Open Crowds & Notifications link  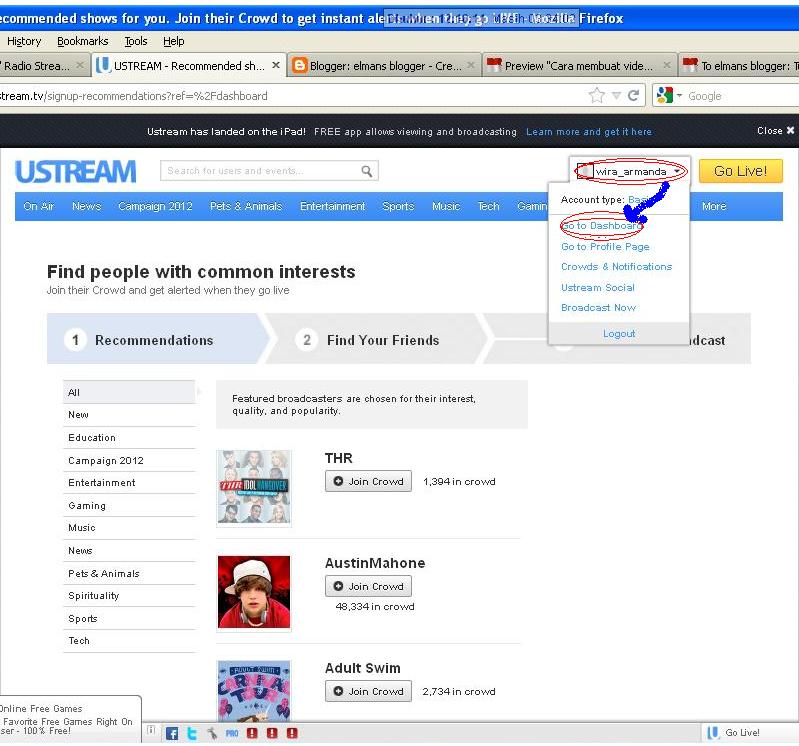click(x=616, y=267)
